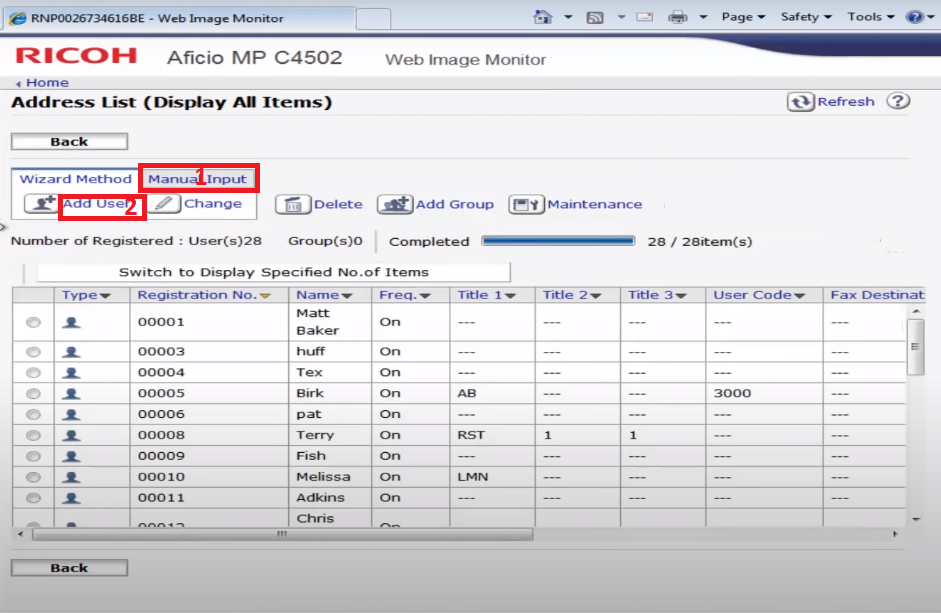This screenshot has width=941, height=613.
Task: Click the browser help icon at top right
Action: [x=915, y=17]
